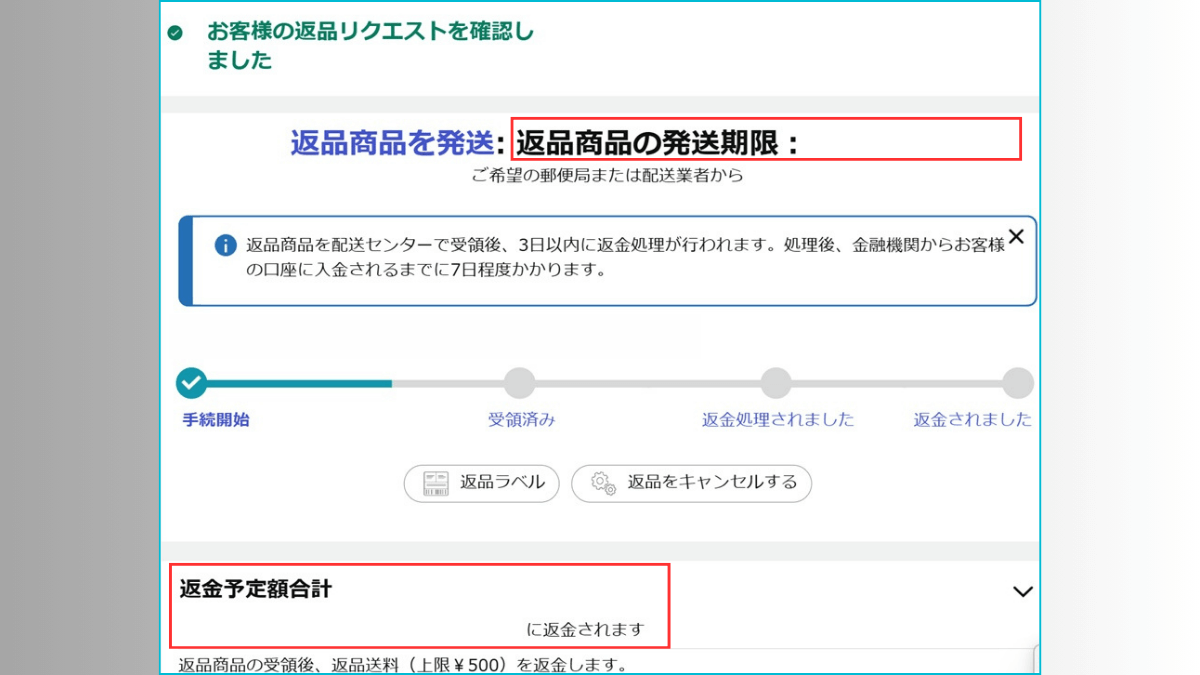Select the barcode icon on the 返品ラベル button
1200x675 pixels.
click(x=434, y=483)
